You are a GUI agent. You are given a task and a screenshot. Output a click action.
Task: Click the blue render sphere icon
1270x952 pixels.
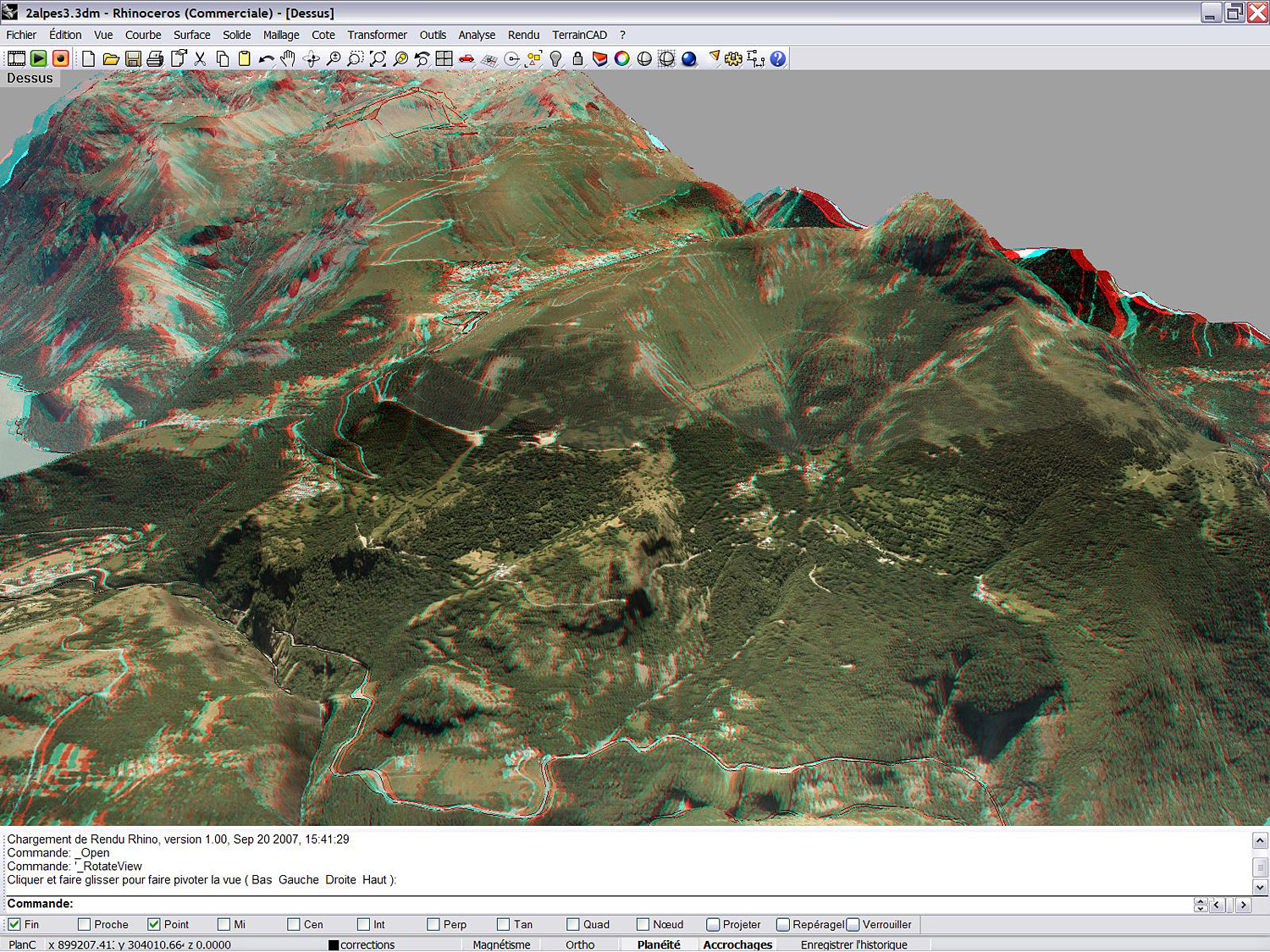pyautogui.click(x=688, y=58)
